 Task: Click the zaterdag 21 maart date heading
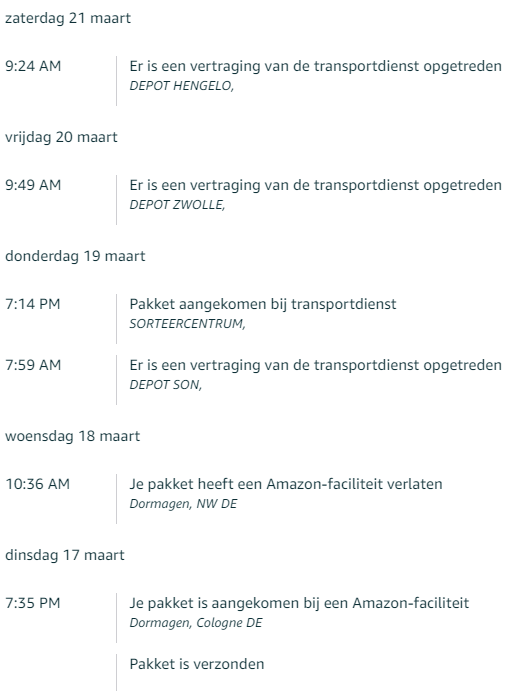click(68, 19)
